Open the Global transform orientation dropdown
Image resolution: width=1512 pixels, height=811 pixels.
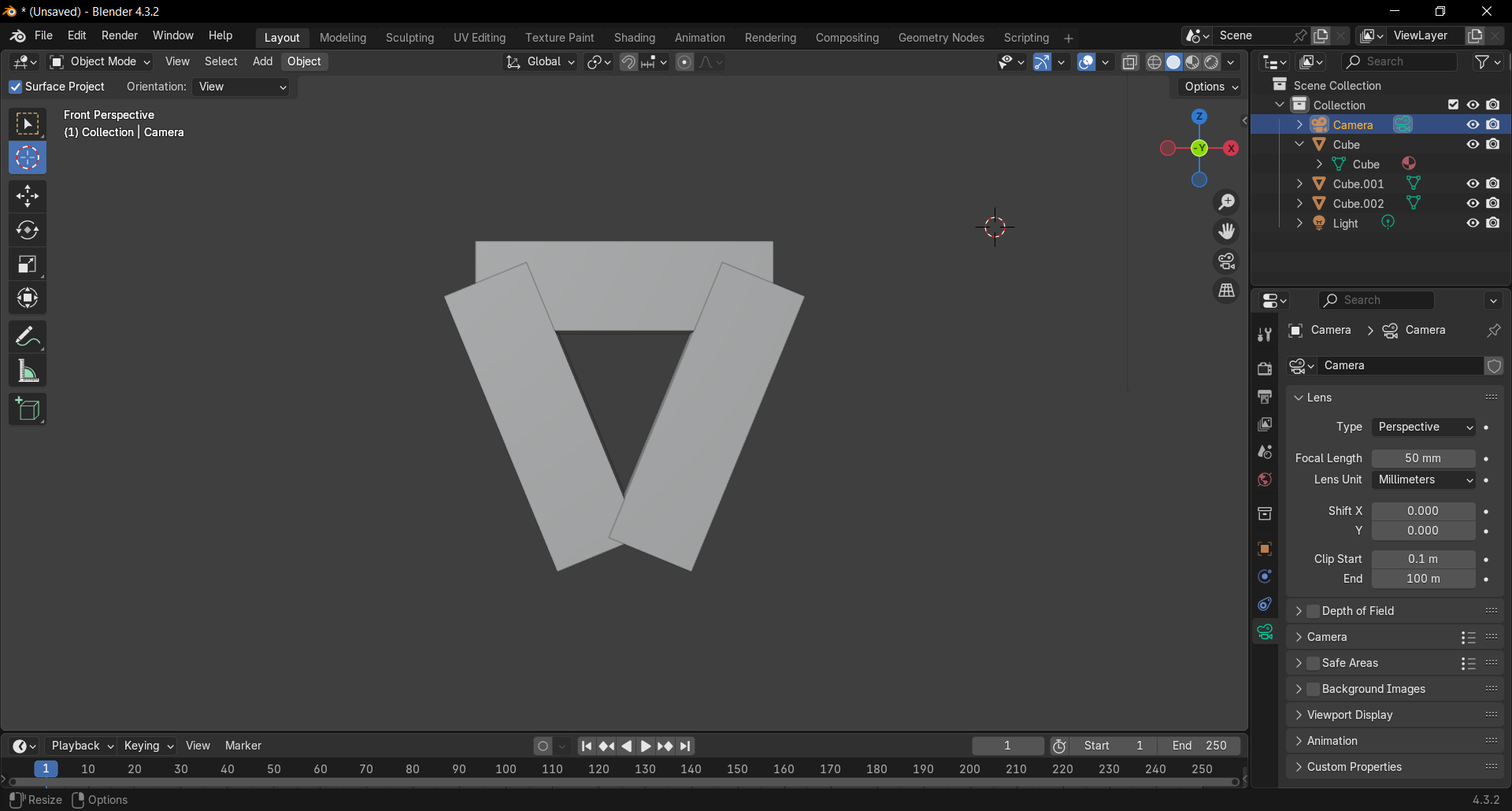[x=540, y=62]
